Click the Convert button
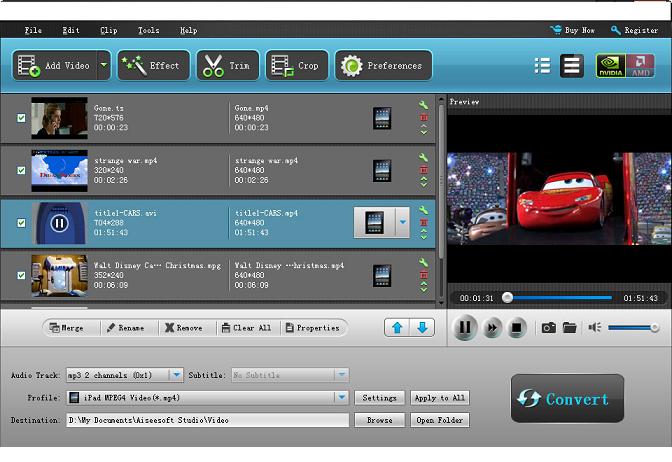This screenshot has width=672, height=462. 567,399
